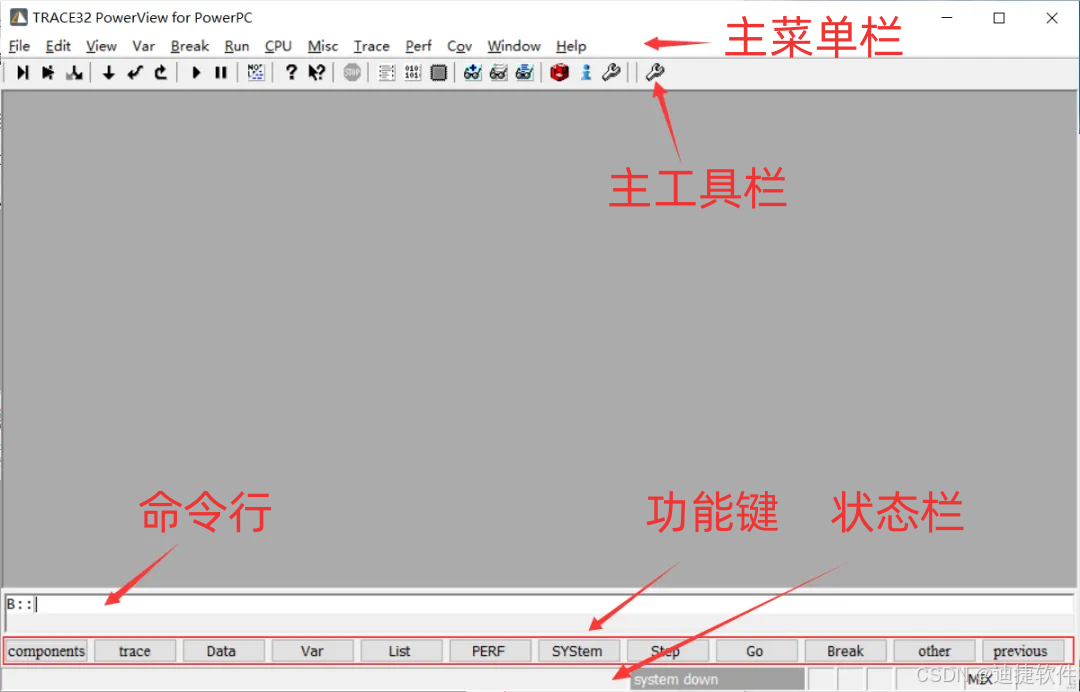Open the CPU Register chip icon
Image resolution: width=1080 pixels, height=692 pixels.
point(438,72)
